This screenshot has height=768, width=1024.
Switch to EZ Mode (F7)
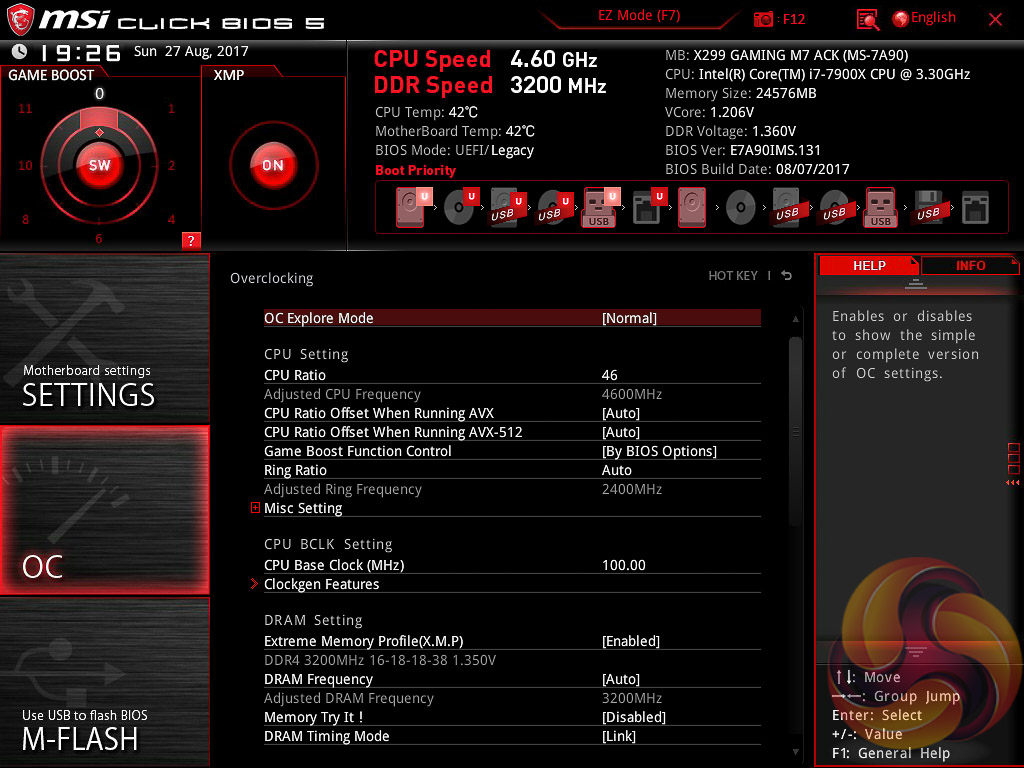pos(639,16)
